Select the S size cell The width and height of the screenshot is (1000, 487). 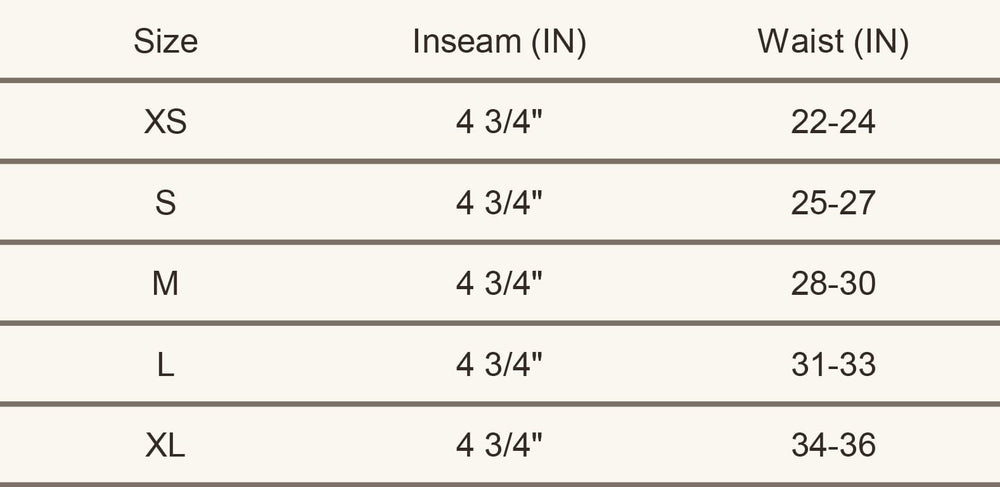pos(166,203)
